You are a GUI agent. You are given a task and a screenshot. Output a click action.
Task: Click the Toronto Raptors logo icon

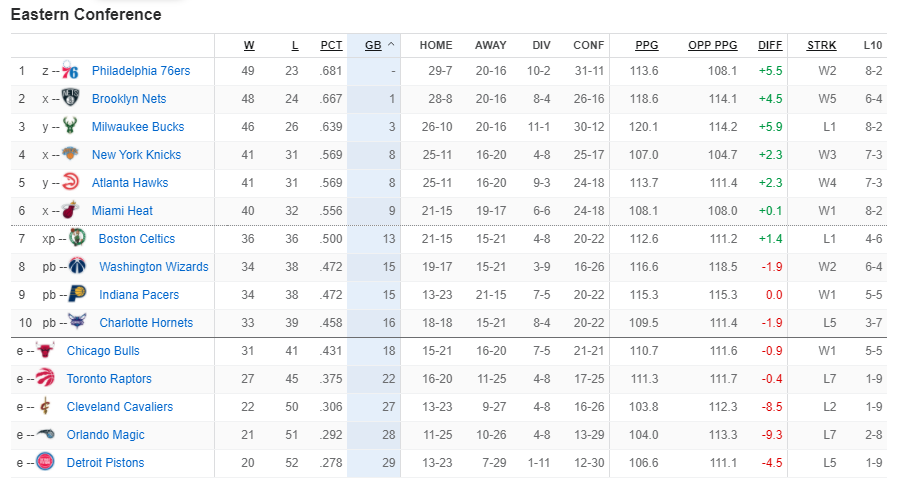45,379
